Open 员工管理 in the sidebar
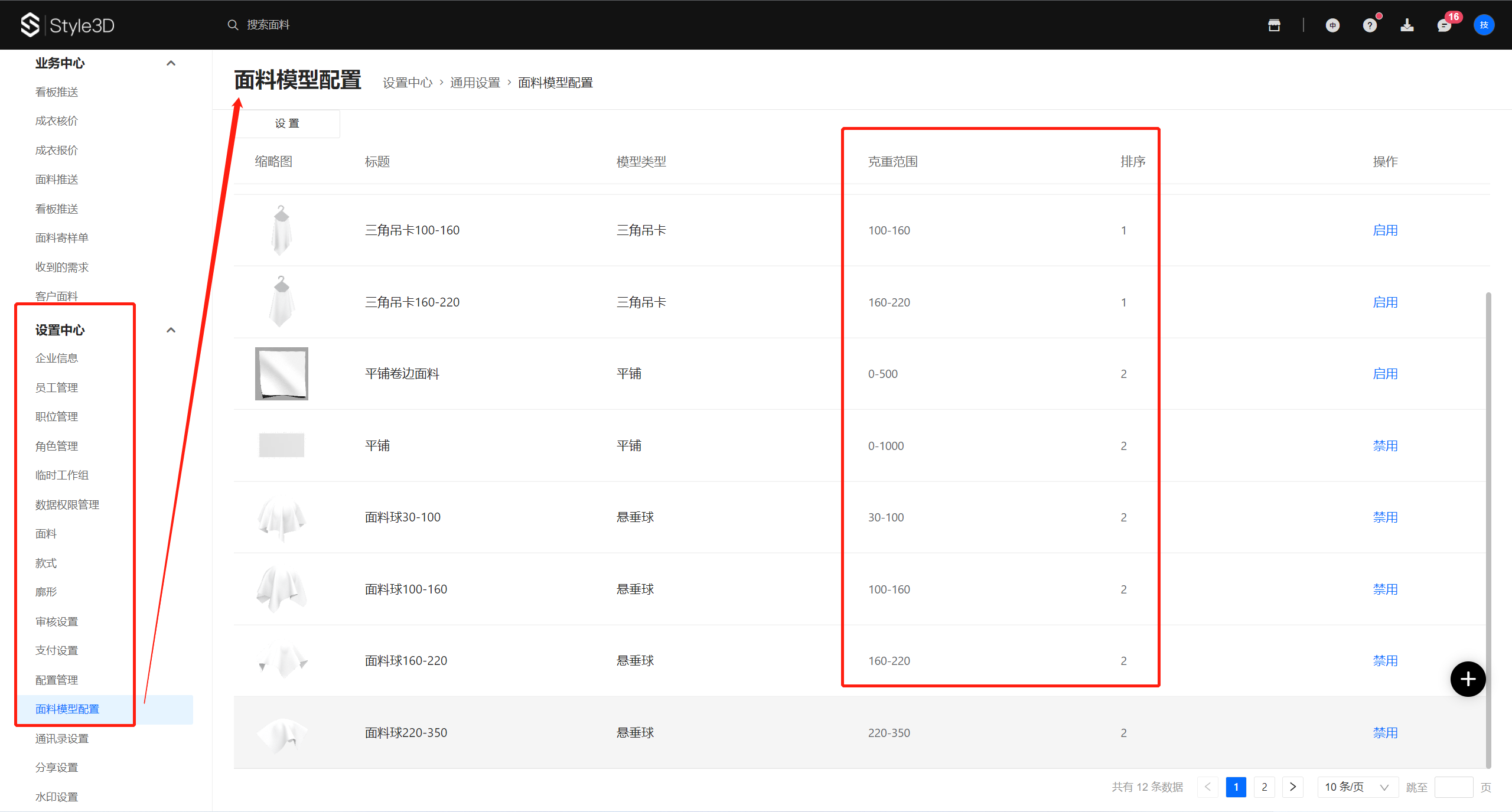 pyautogui.click(x=57, y=388)
